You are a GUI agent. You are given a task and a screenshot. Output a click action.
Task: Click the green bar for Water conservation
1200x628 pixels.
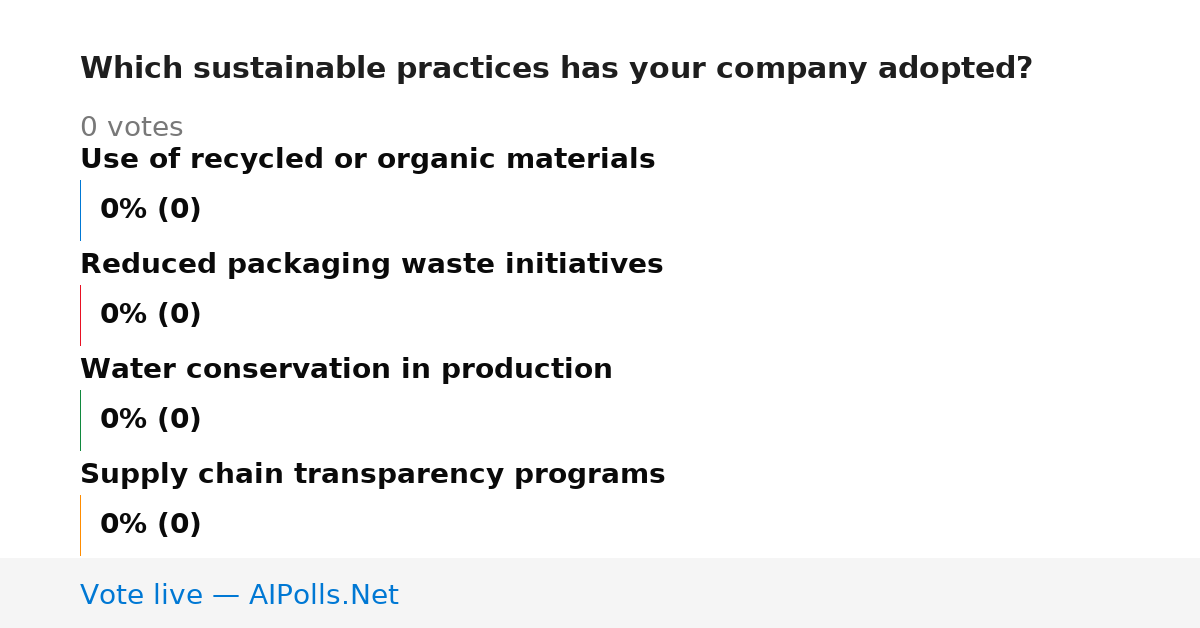click(80, 420)
